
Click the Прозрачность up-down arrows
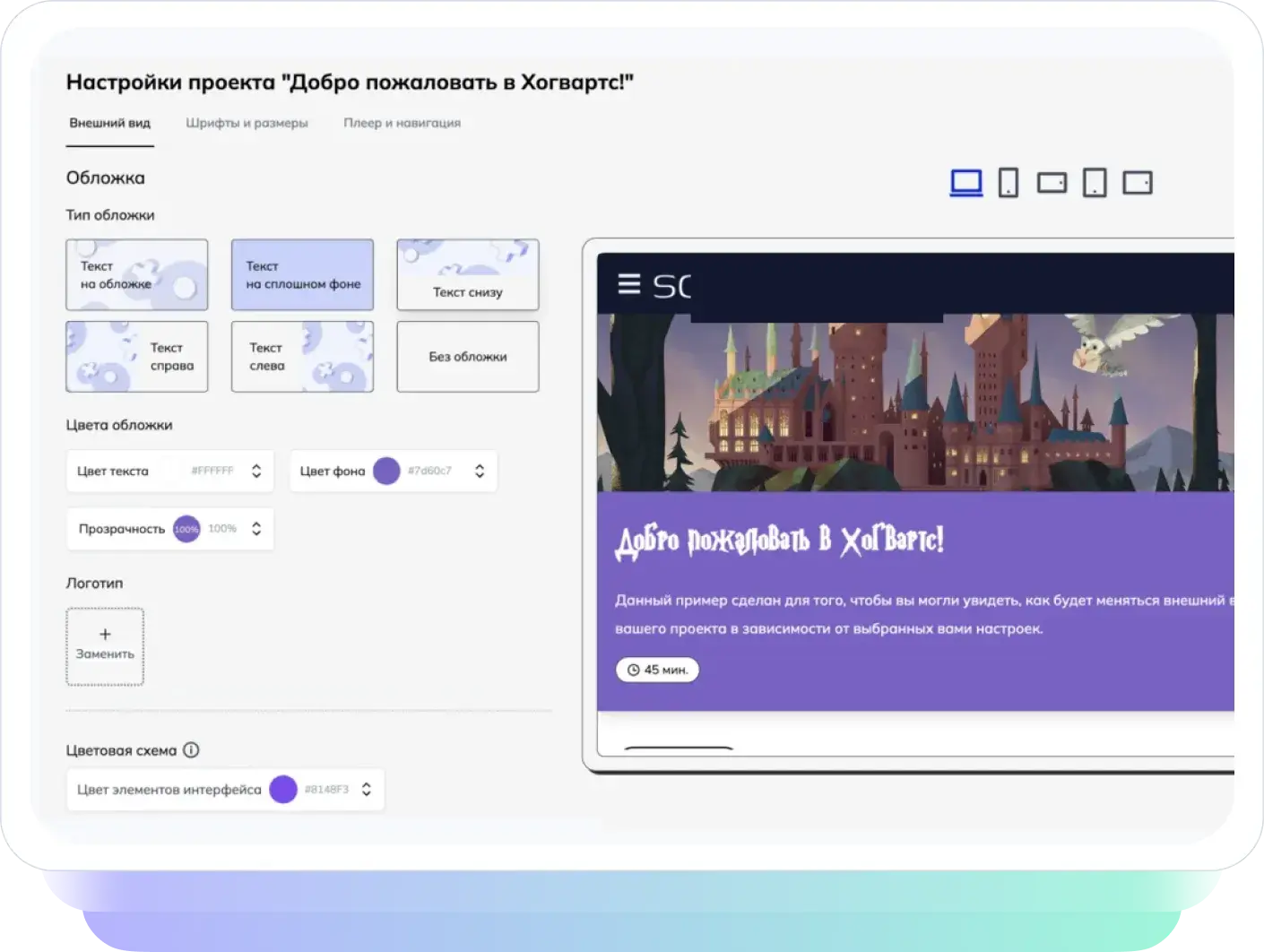(x=256, y=529)
